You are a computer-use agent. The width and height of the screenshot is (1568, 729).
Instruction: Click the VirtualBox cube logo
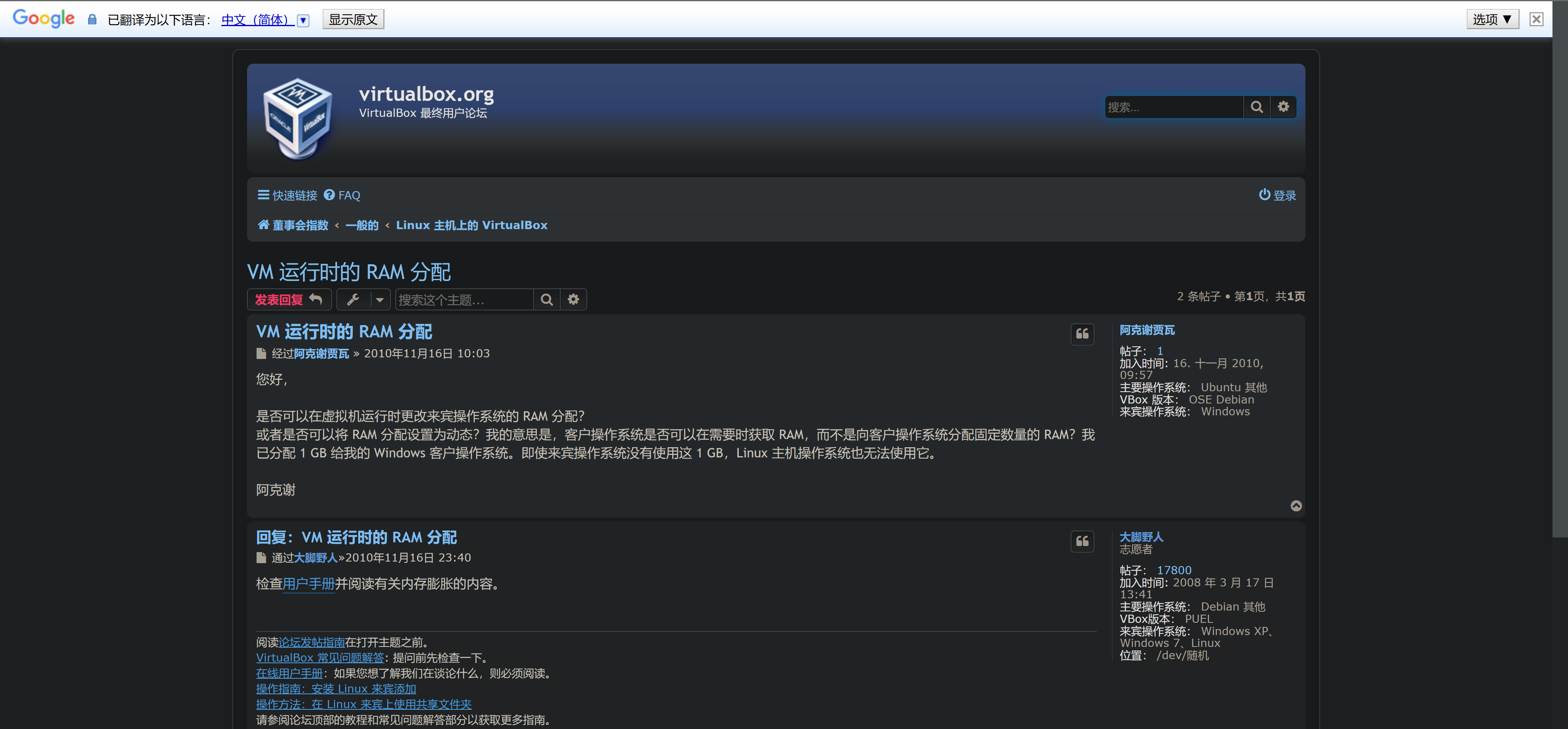click(x=298, y=119)
